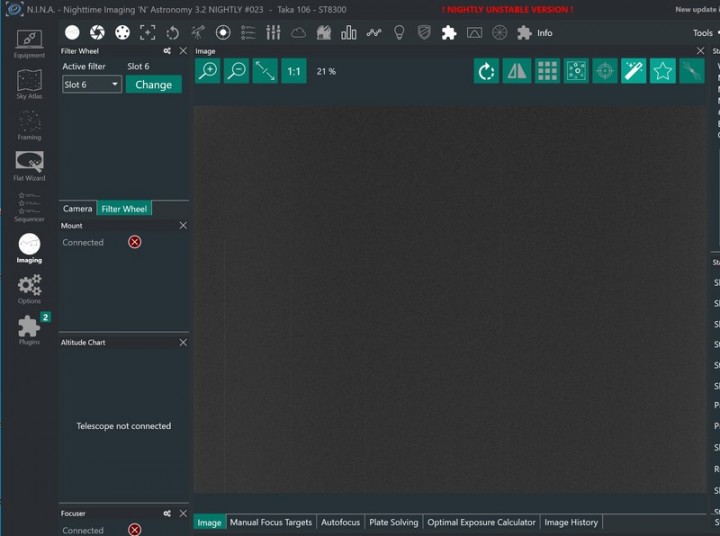720x536 pixels.
Task: Zoom in on the image
Action: tap(208, 71)
